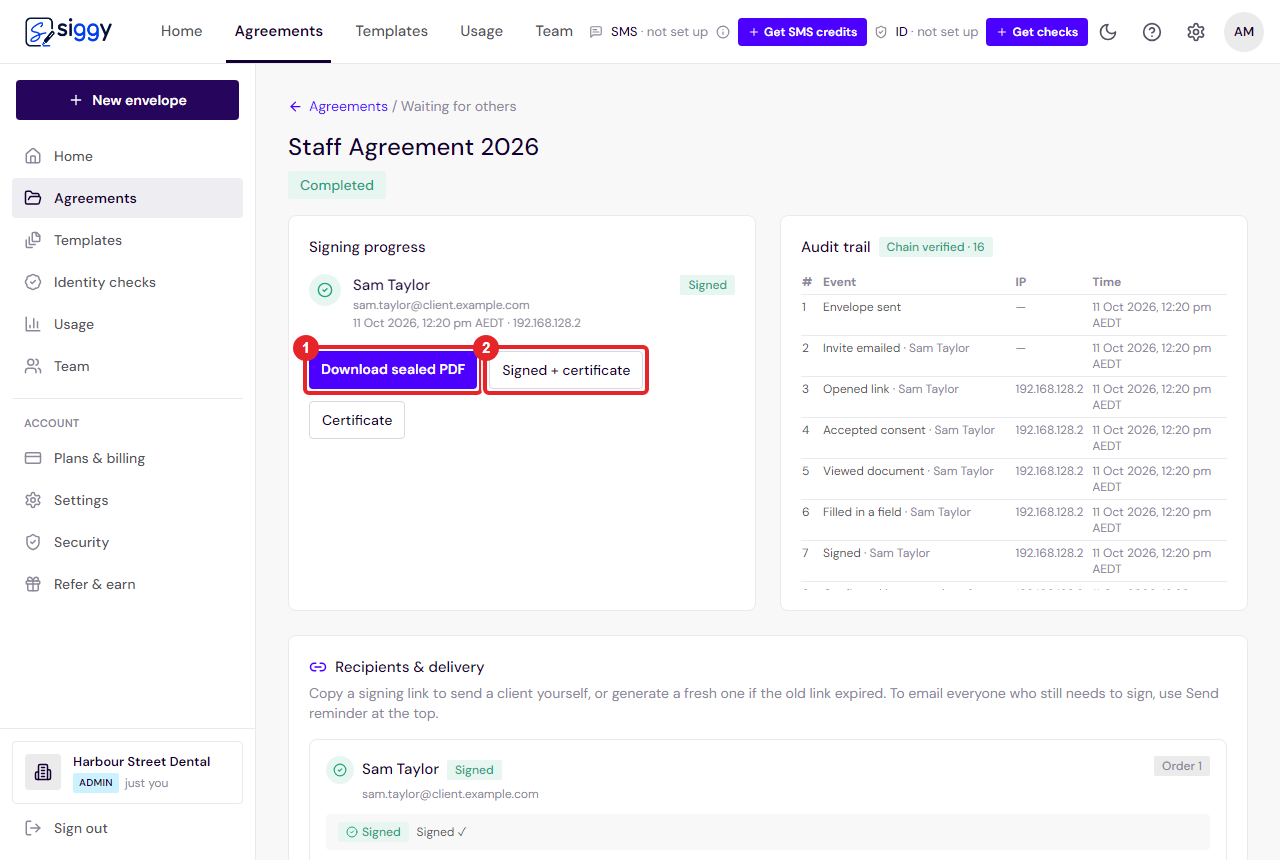Click the SMS chat bubble icon

point(597,32)
